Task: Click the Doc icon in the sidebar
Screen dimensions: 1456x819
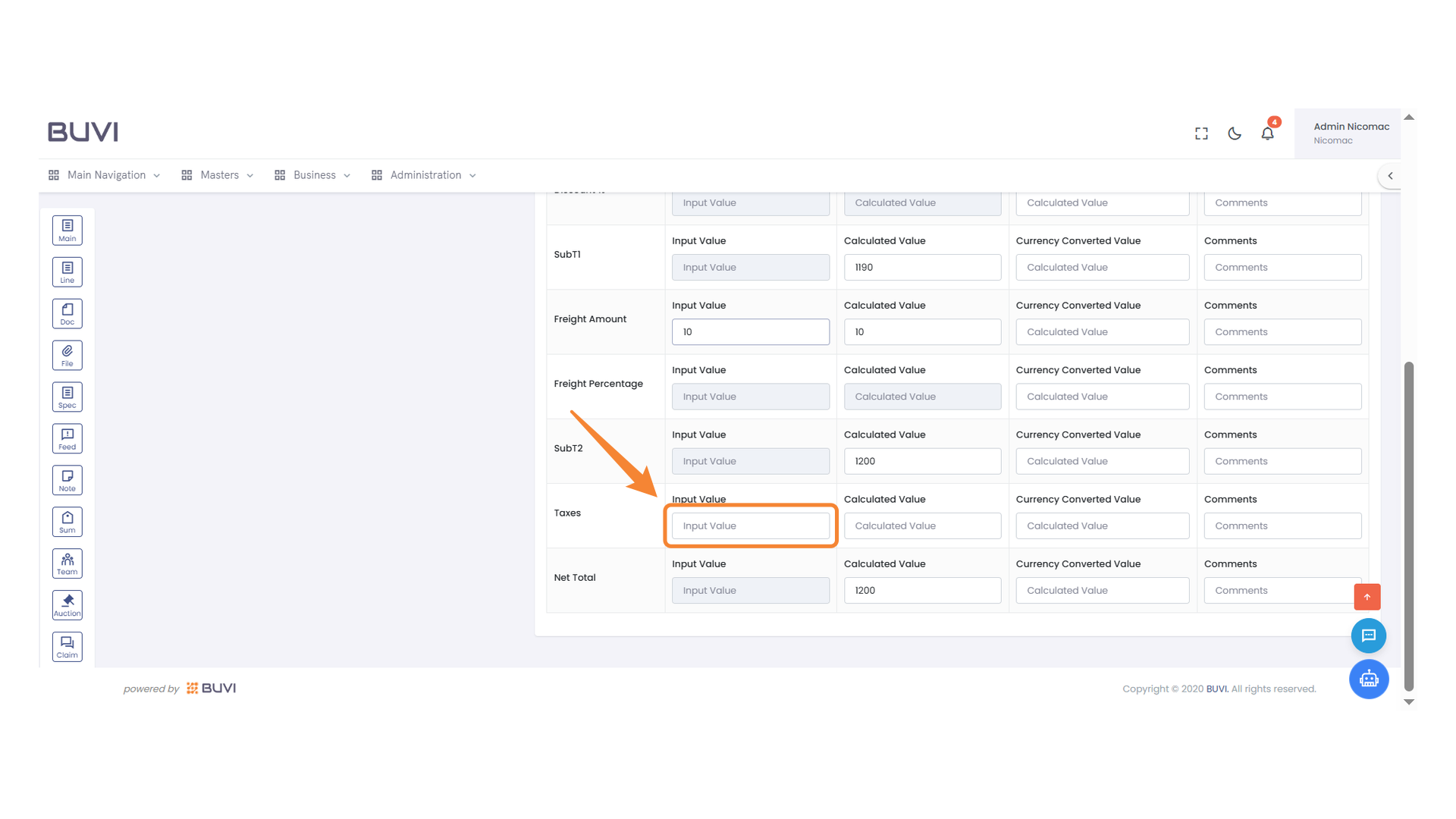Action: pos(67,313)
